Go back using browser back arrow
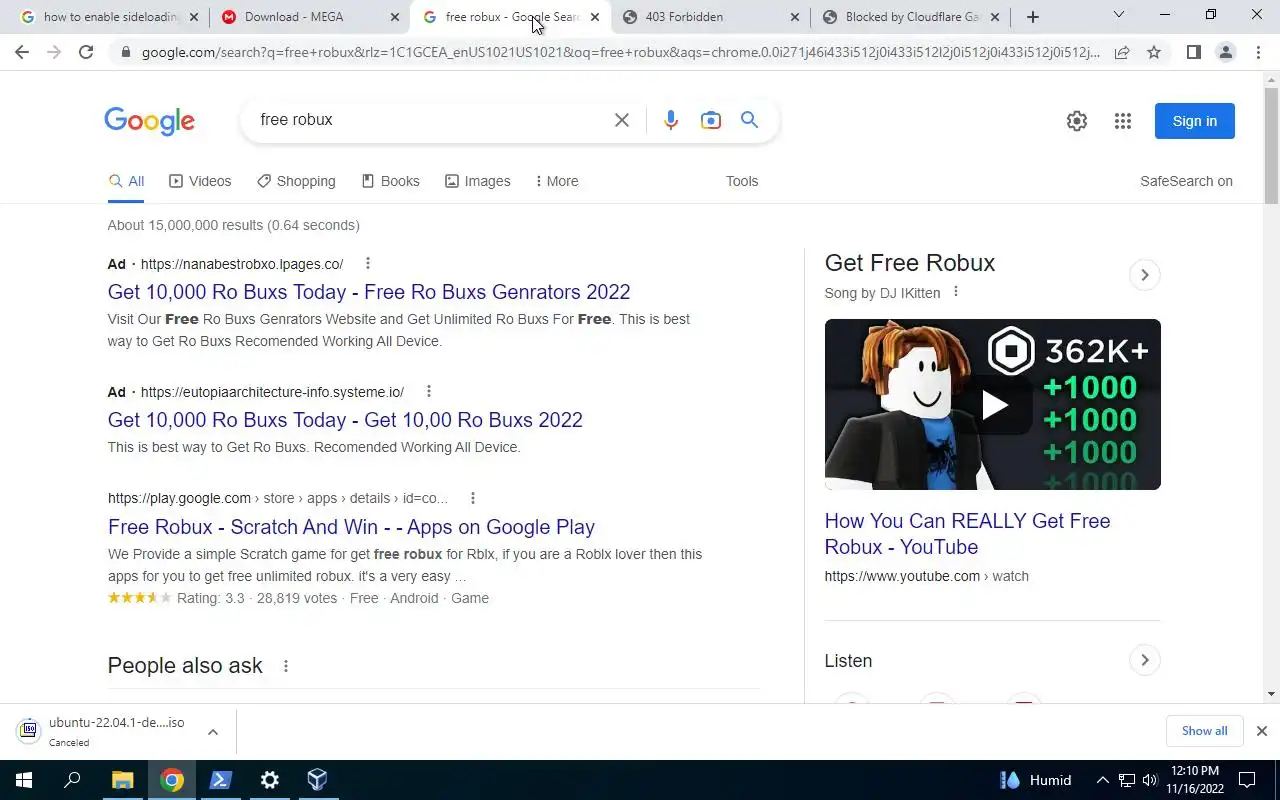This screenshot has width=1280, height=800. [x=22, y=52]
